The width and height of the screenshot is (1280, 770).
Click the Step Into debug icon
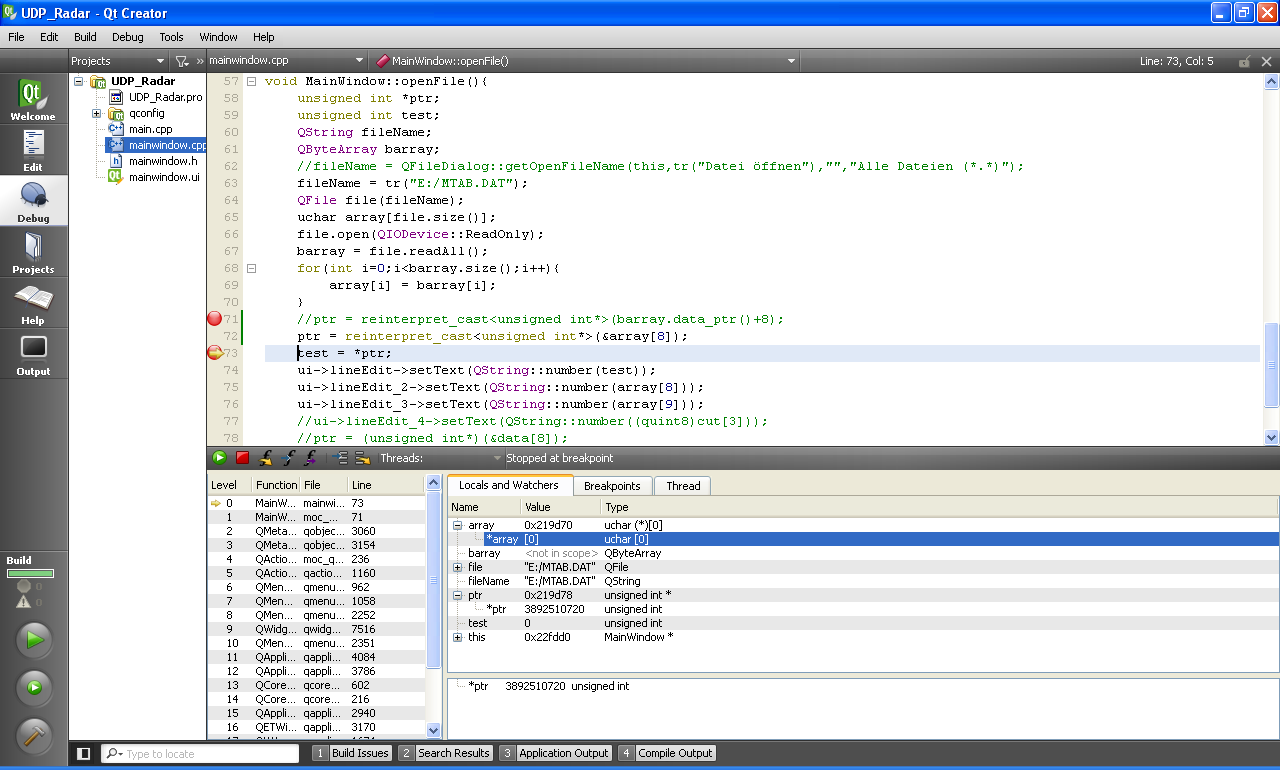[288, 458]
